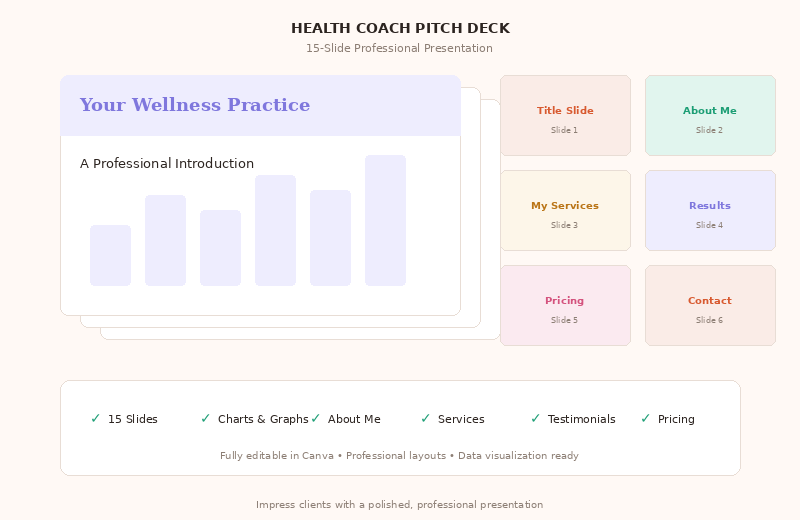Click the Testimonials feature label
This screenshot has width=800, height=520.
tap(582, 419)
